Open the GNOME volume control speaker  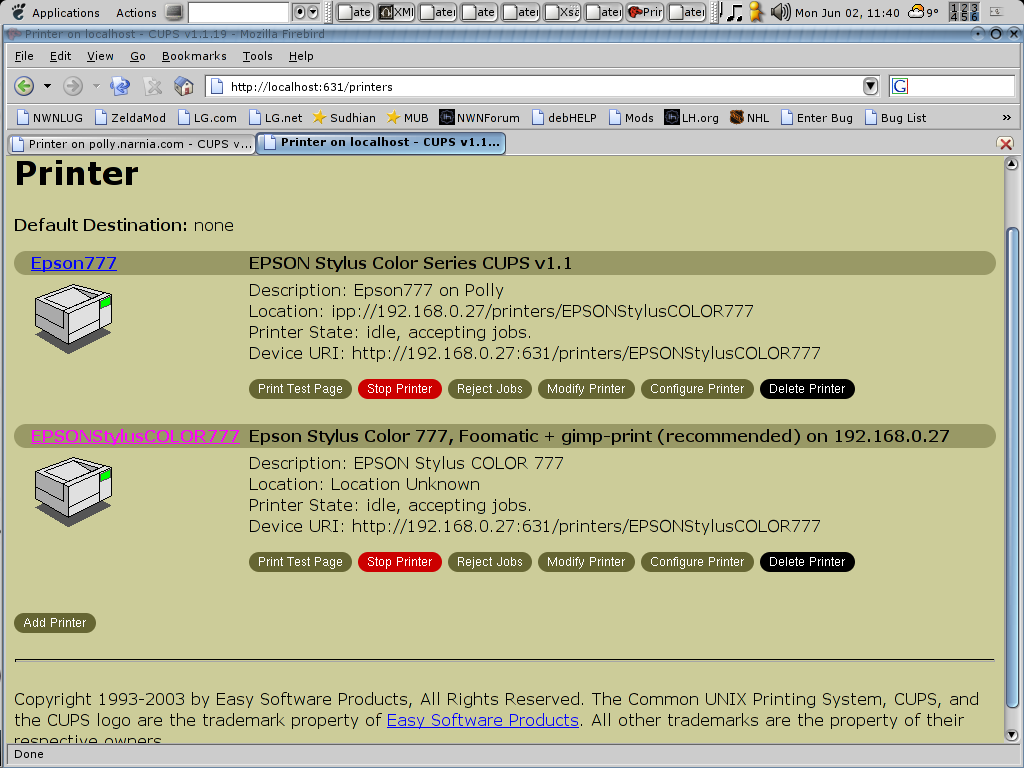click(780, 12)
